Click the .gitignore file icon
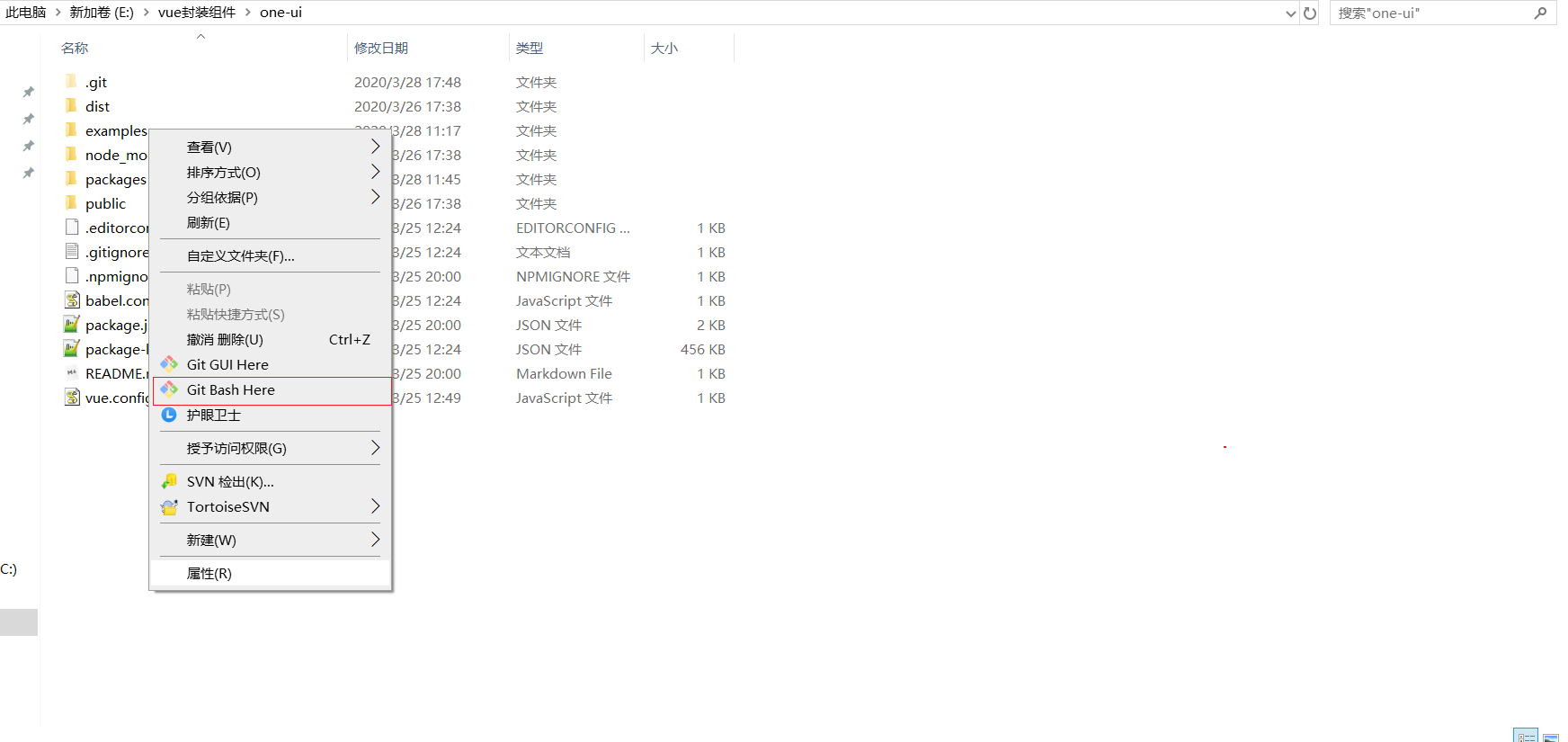 click(72, 251)
